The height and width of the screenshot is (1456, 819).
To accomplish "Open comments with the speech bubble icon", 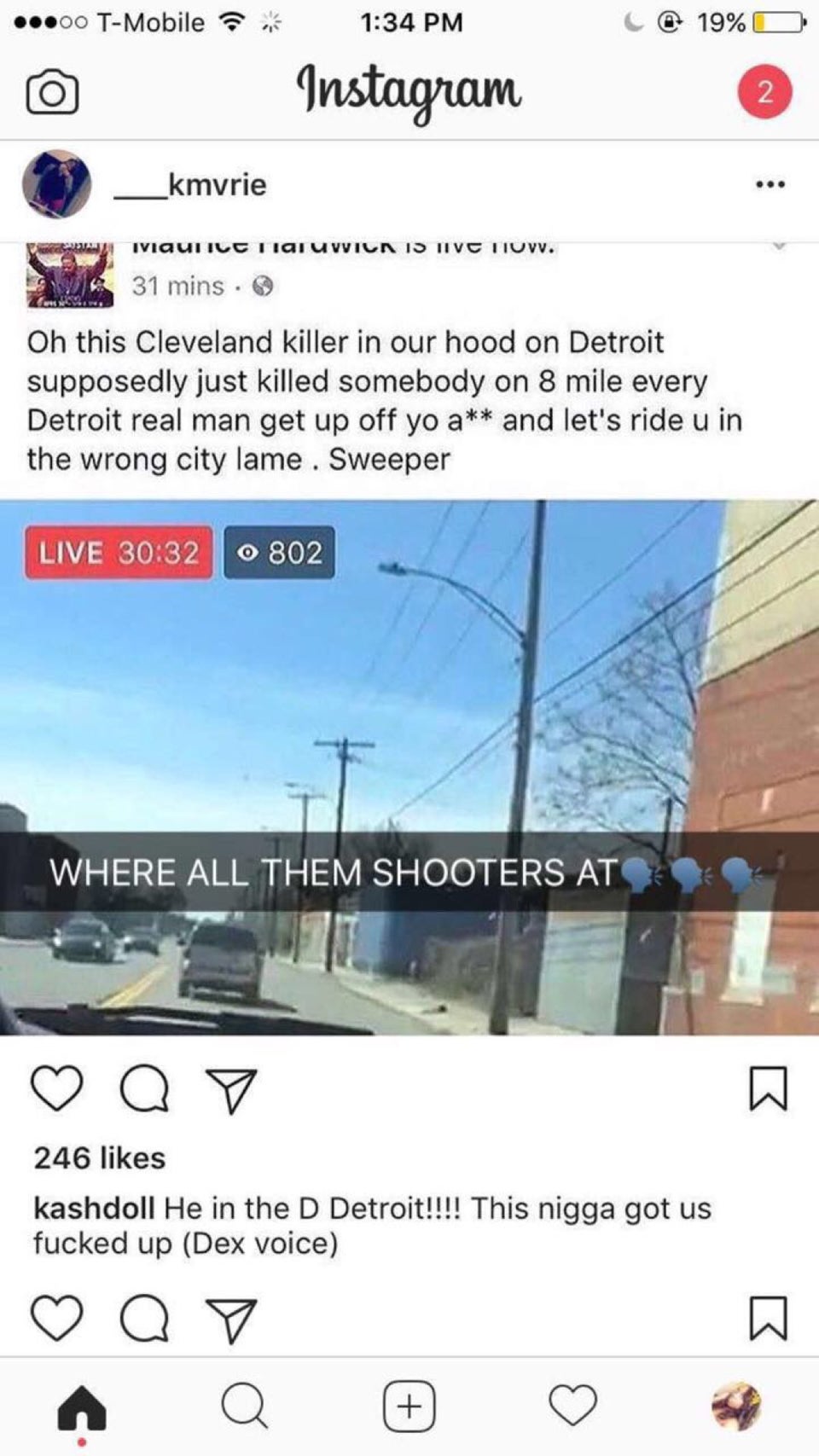I will [144, 1089].
